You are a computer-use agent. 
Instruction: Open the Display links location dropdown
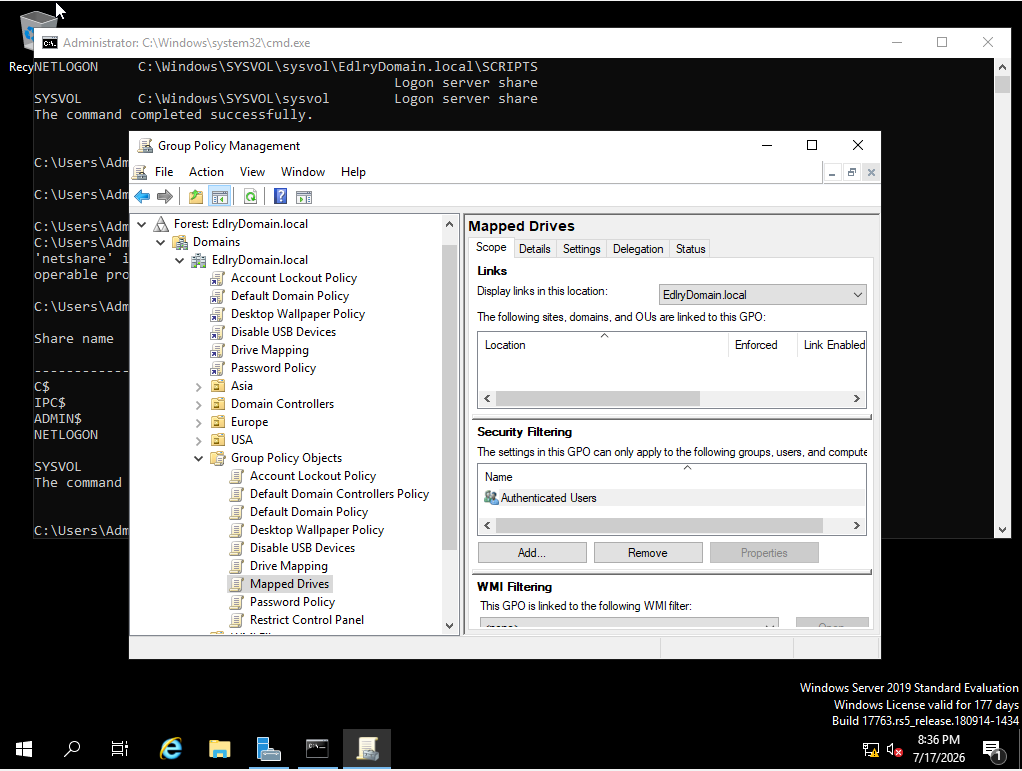pos(763,295)
